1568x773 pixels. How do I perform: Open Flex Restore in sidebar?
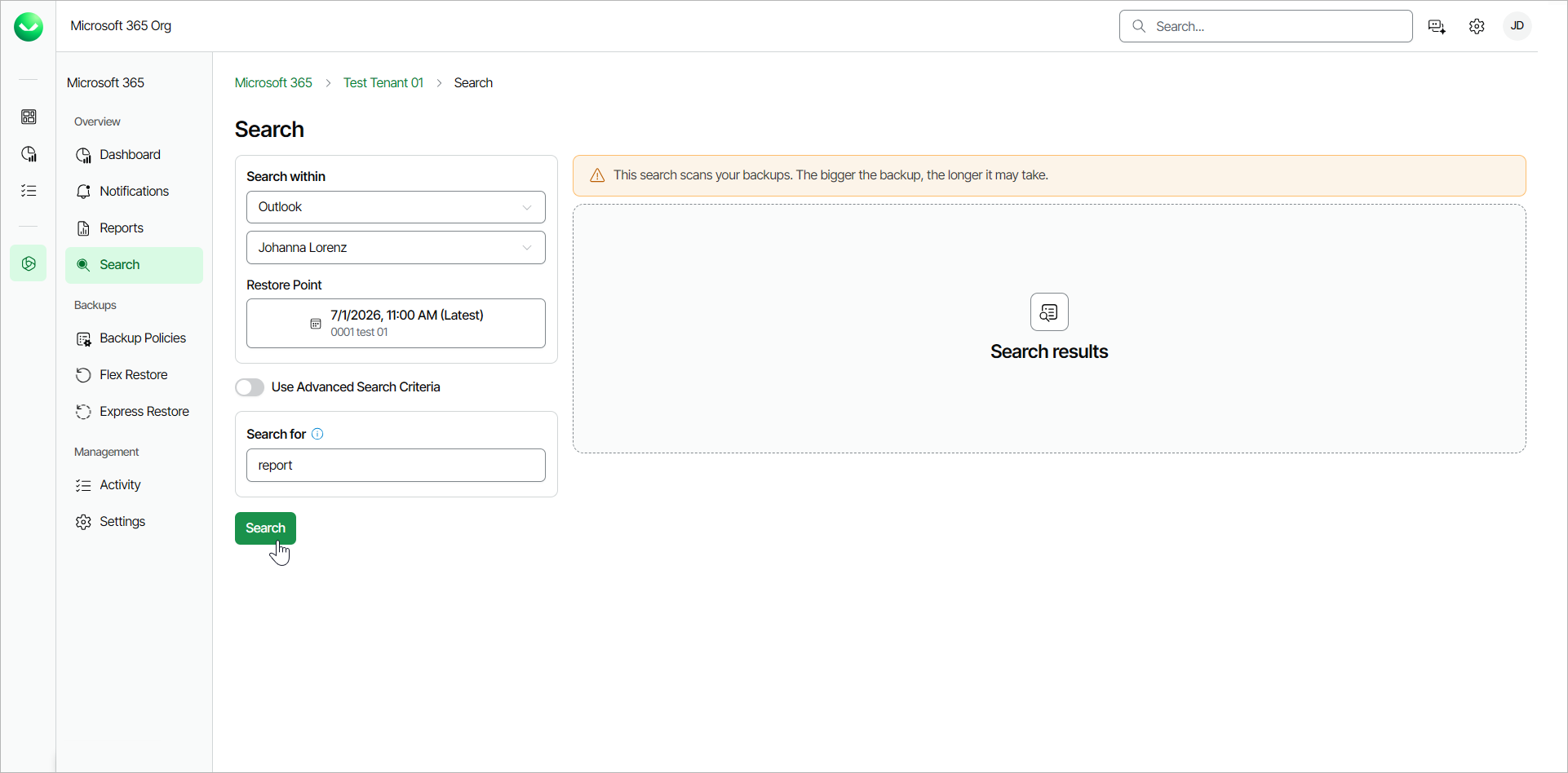(134, 375)
